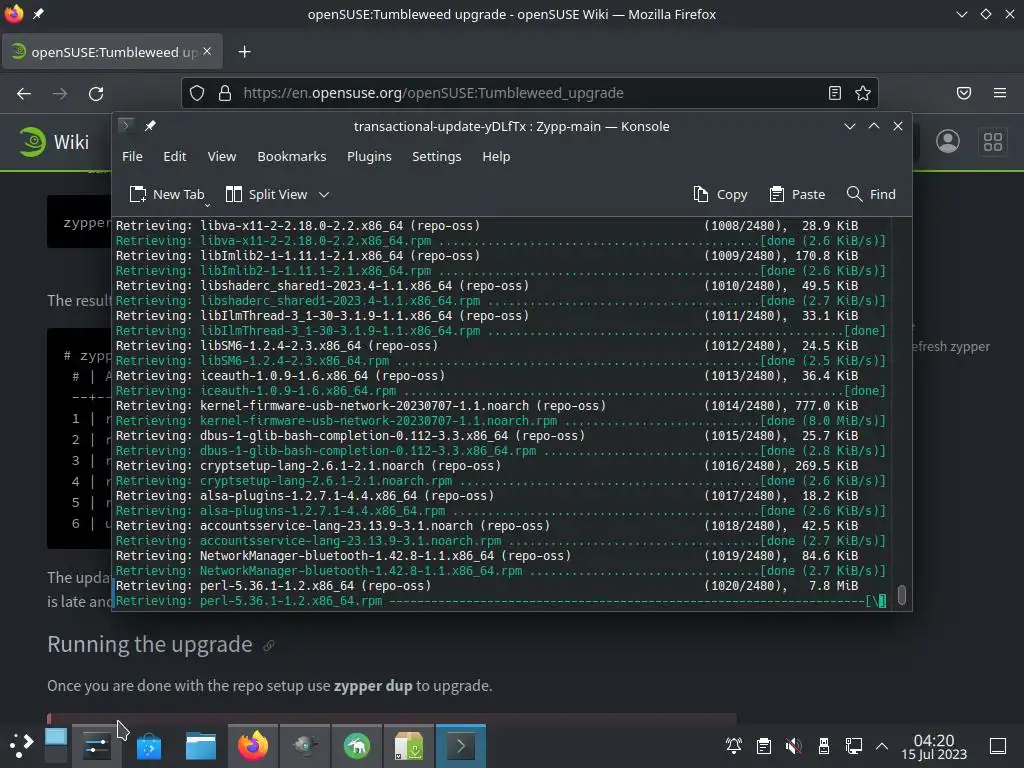This screenshot has width=1024, height=768.
Task: Toggle Firefox reader view icon
Action: click(x=835, y=93)
